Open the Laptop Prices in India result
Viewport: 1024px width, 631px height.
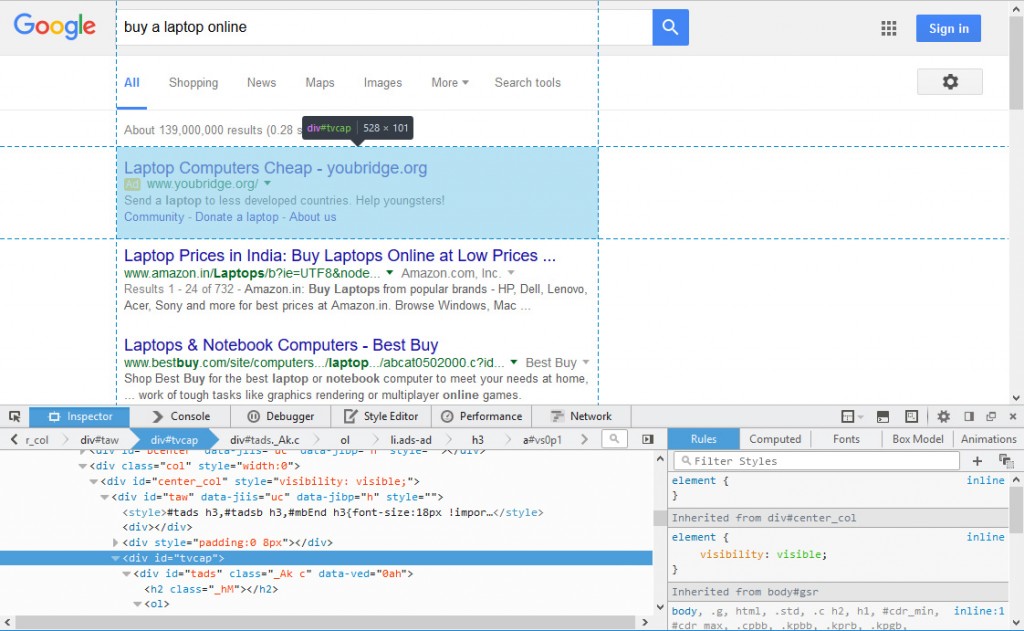tap(339, 256)
